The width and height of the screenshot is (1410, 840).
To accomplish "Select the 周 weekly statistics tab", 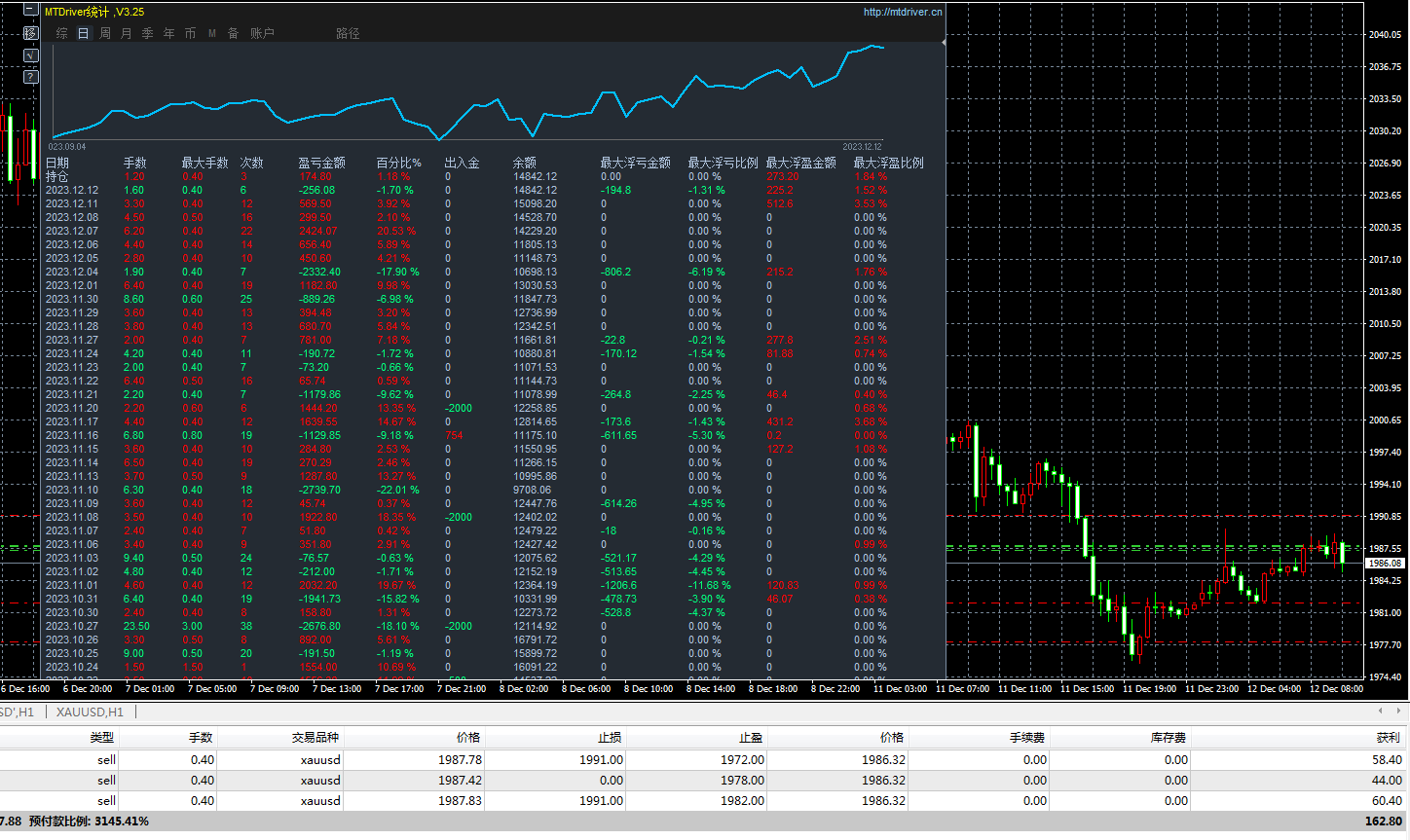I will [x=105, y=33].
